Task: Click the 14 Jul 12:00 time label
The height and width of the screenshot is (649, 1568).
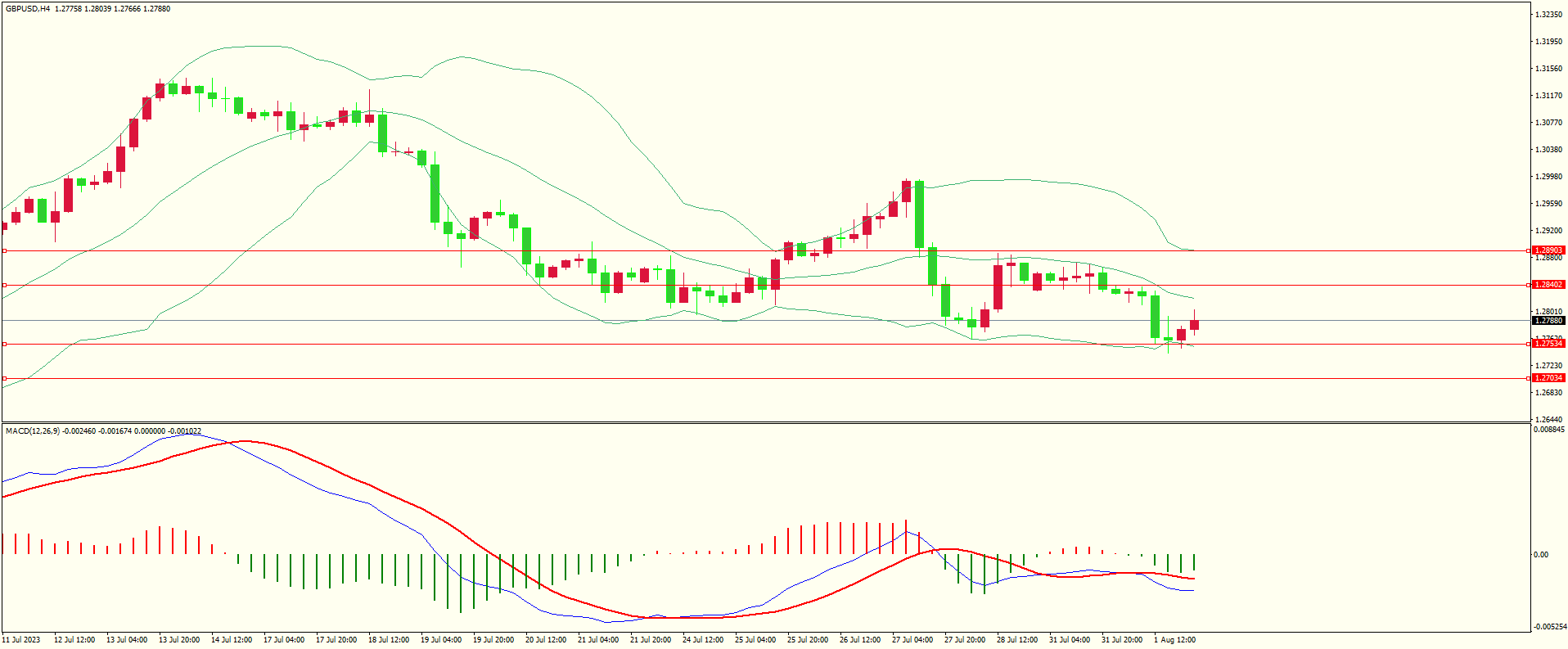Action: click(232, 640)
